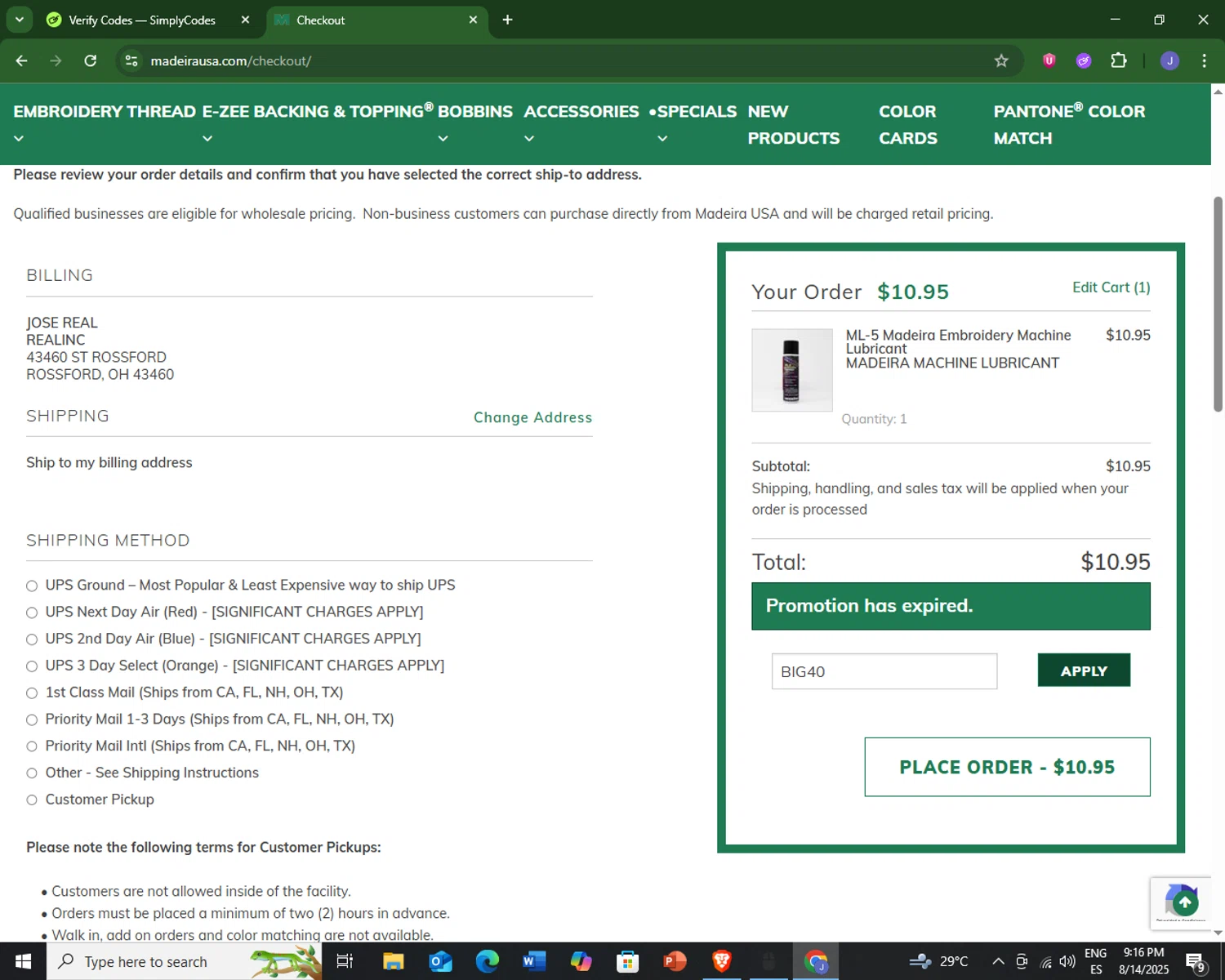This screenshot has width=1225, height=980.
Task: Open the uBlock shield extension
Action: [x=1049, y=60]
